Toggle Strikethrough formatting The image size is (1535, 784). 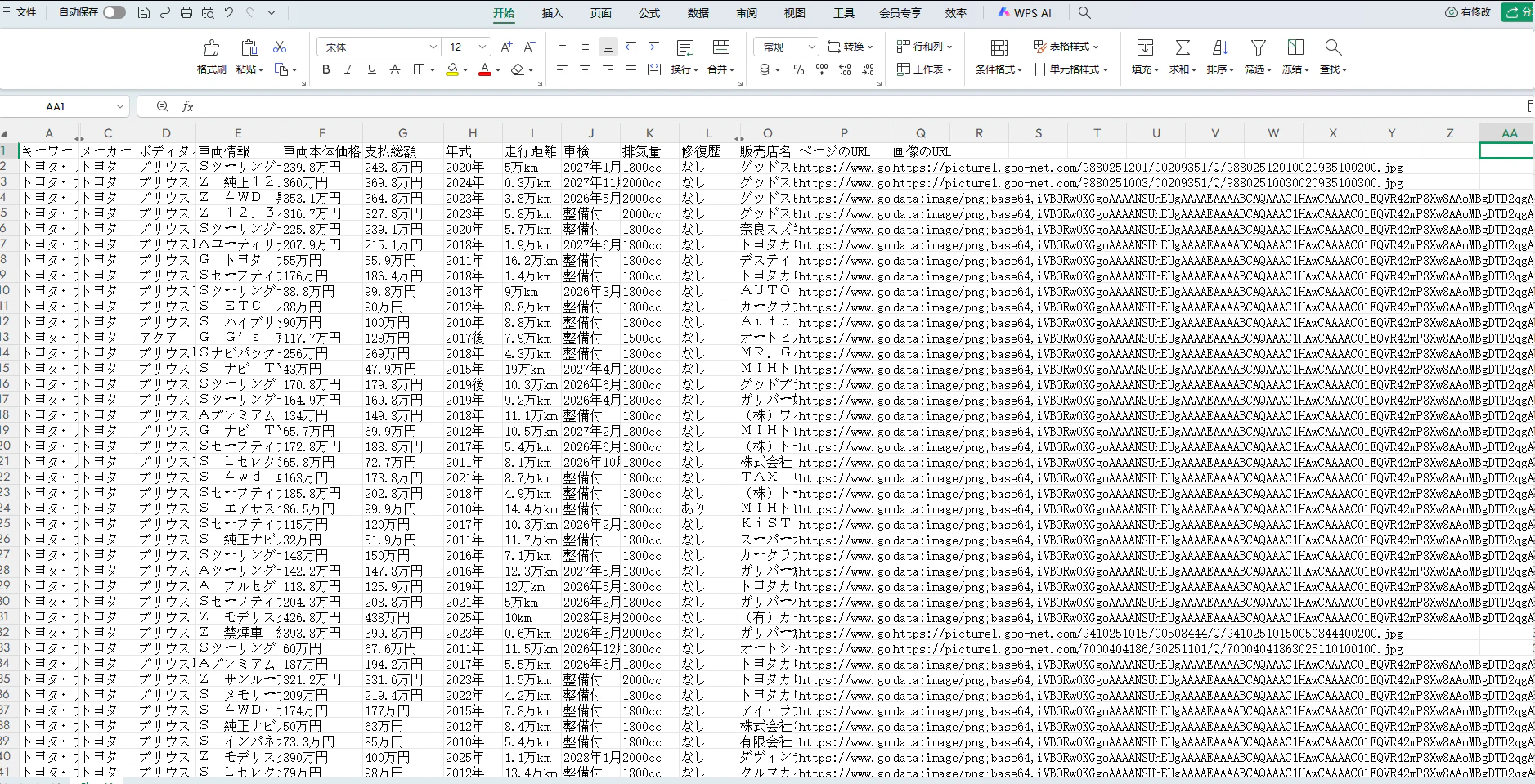(395, 69)
